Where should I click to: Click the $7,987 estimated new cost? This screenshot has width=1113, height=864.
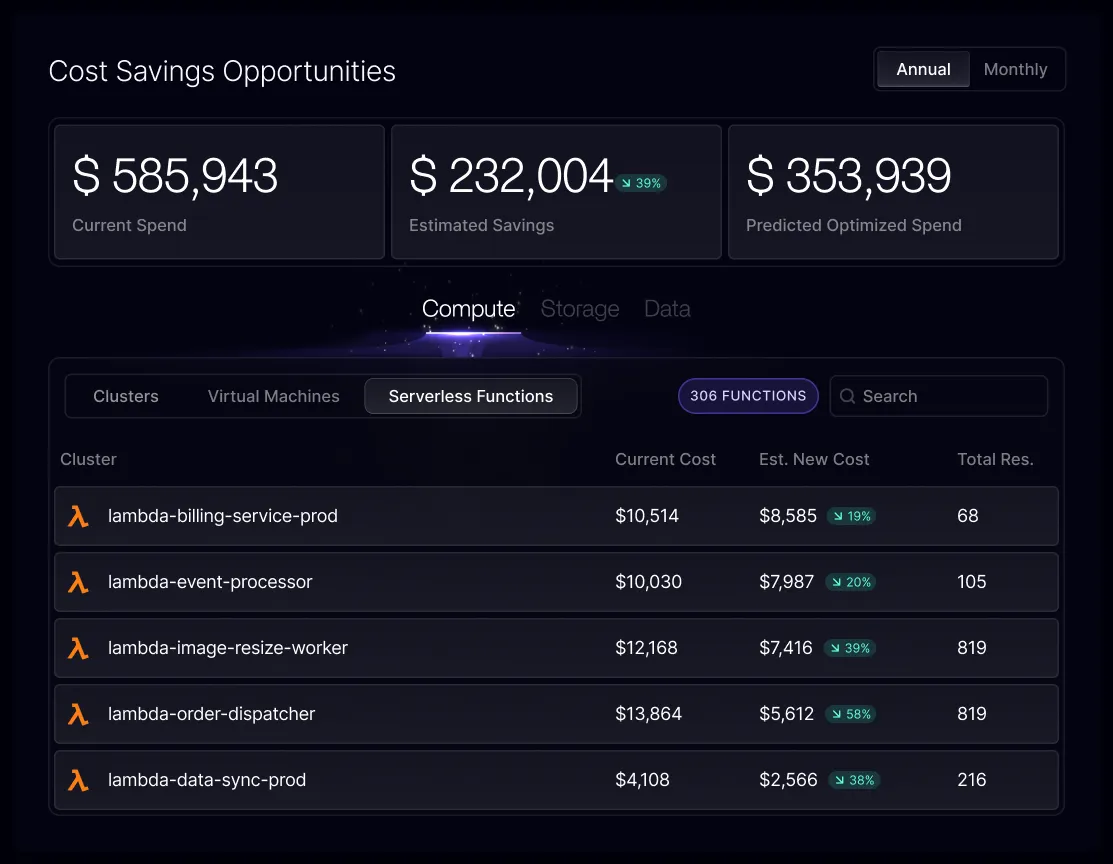[786, 582]
